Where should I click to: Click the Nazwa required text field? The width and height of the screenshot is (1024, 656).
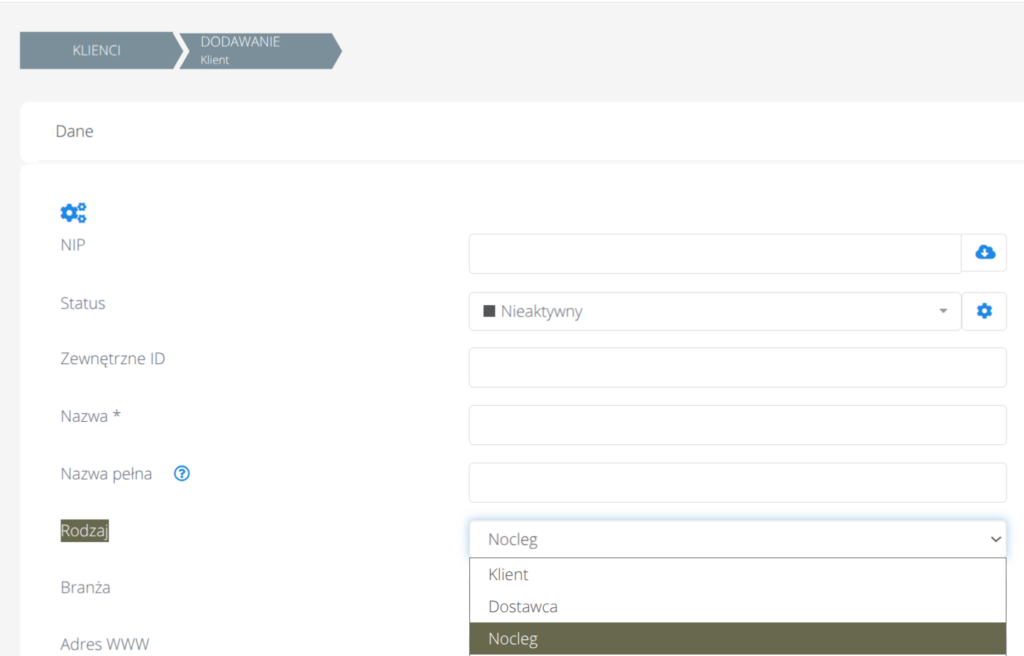737,425
